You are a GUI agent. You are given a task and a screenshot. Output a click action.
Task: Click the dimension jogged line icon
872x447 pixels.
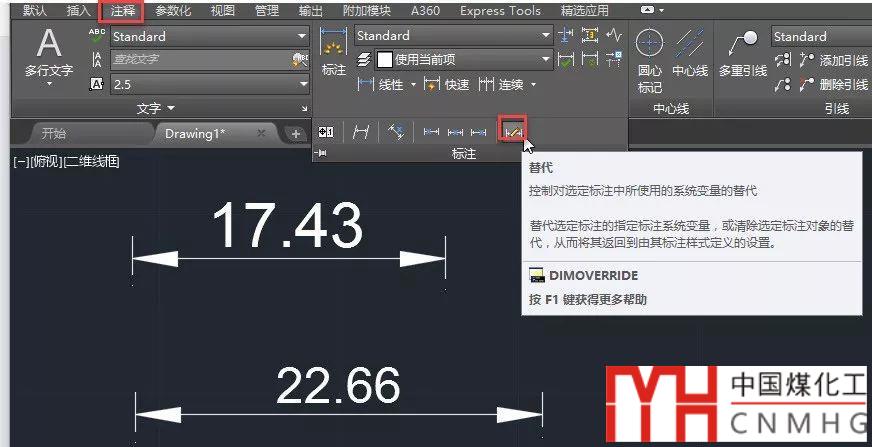pos(615,35)
